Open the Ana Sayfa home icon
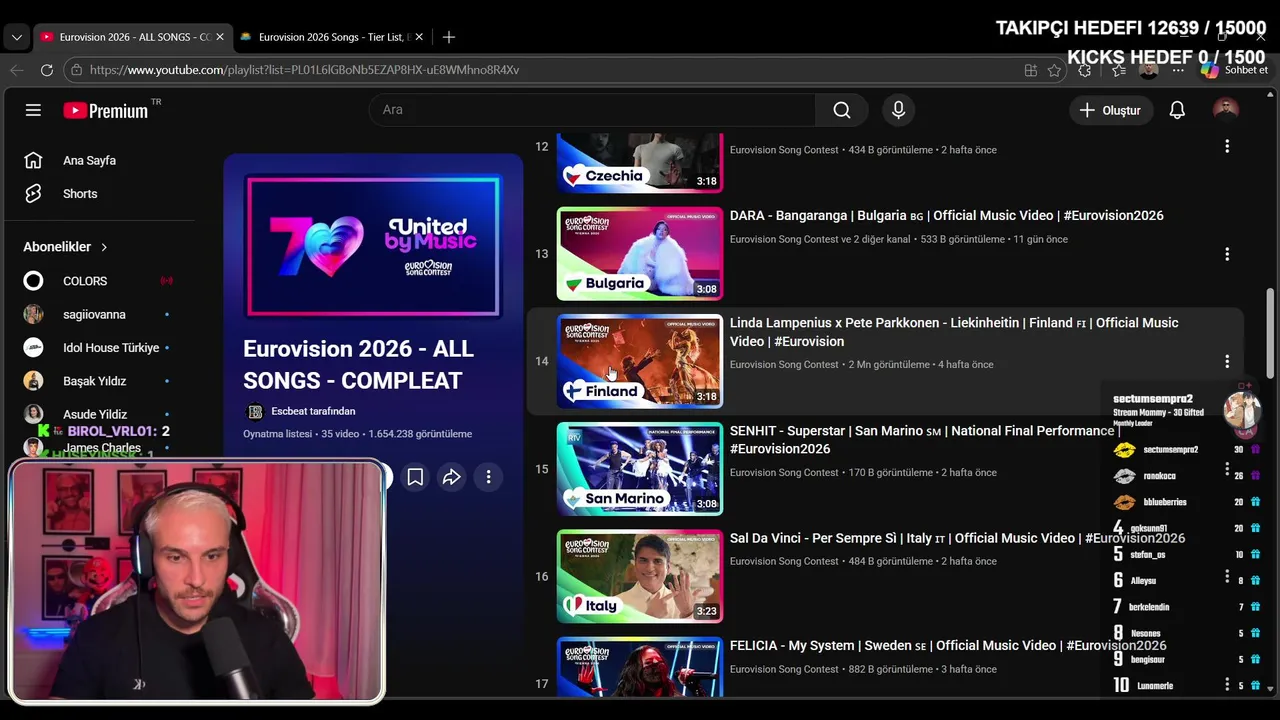The height and width of the screenshot is (720, 1280). (33, 160)
